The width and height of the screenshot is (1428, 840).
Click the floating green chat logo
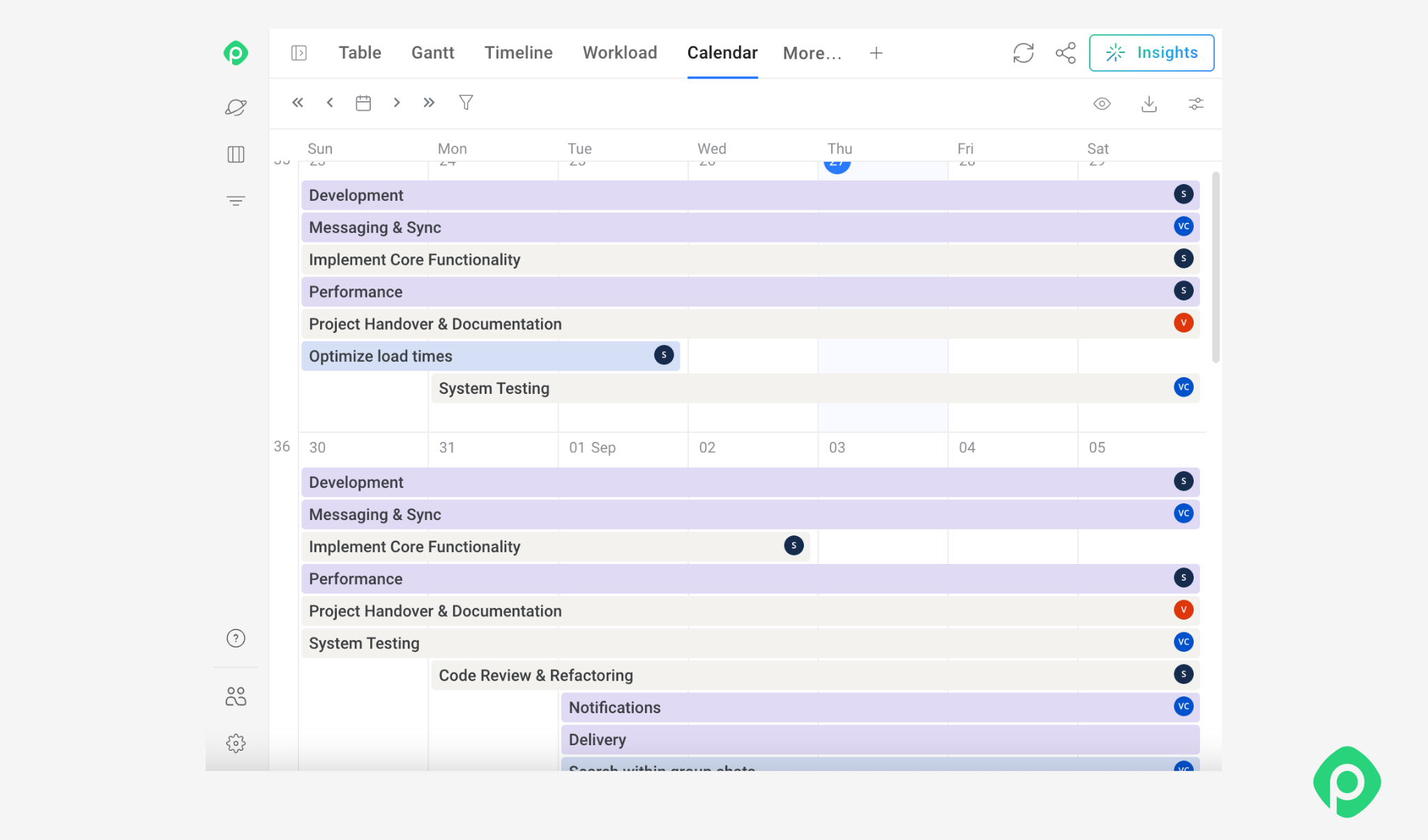coord(1347,781)
